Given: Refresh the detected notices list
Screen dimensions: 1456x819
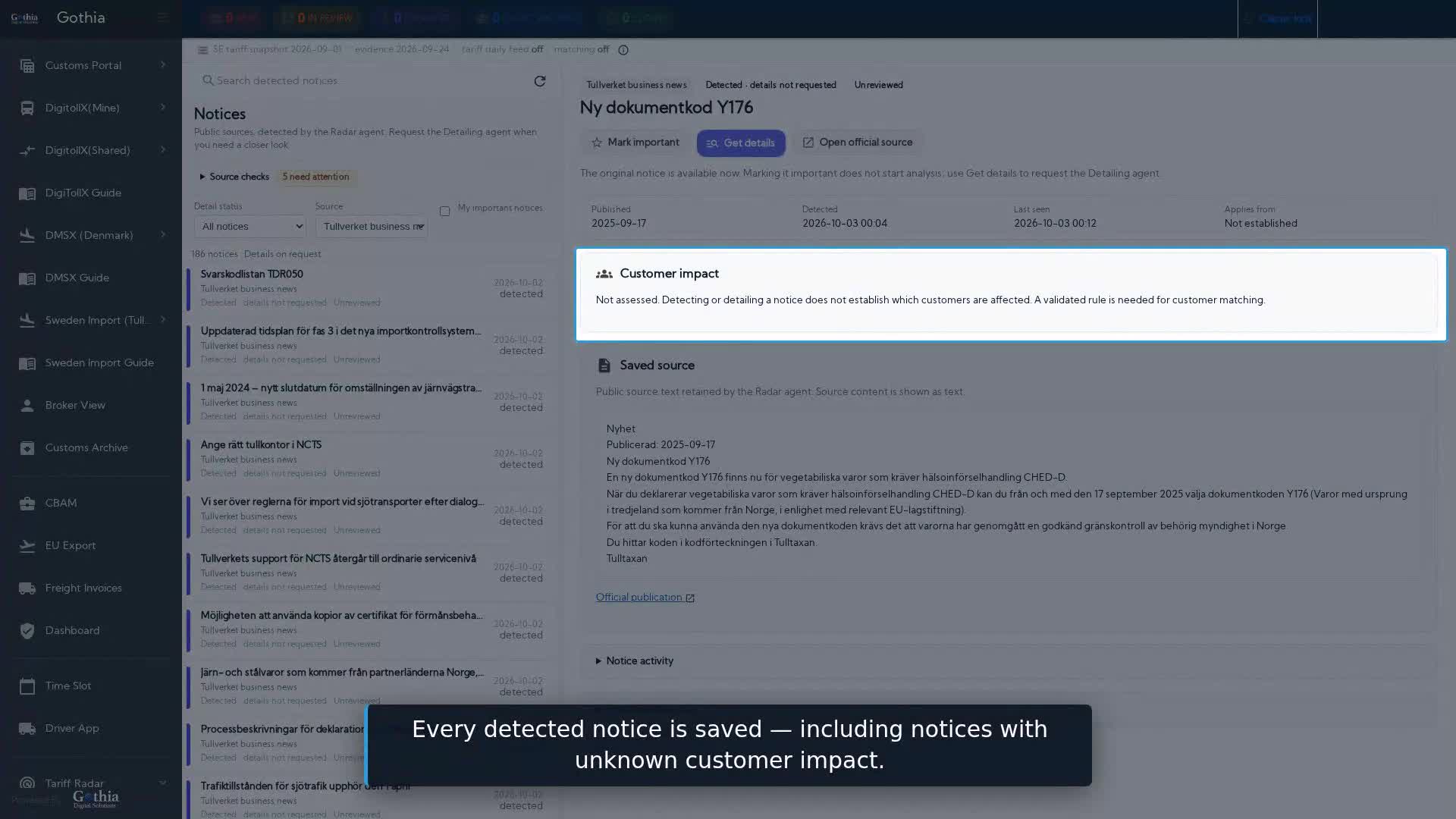Looking at the screenshot, I should [540, 81].
